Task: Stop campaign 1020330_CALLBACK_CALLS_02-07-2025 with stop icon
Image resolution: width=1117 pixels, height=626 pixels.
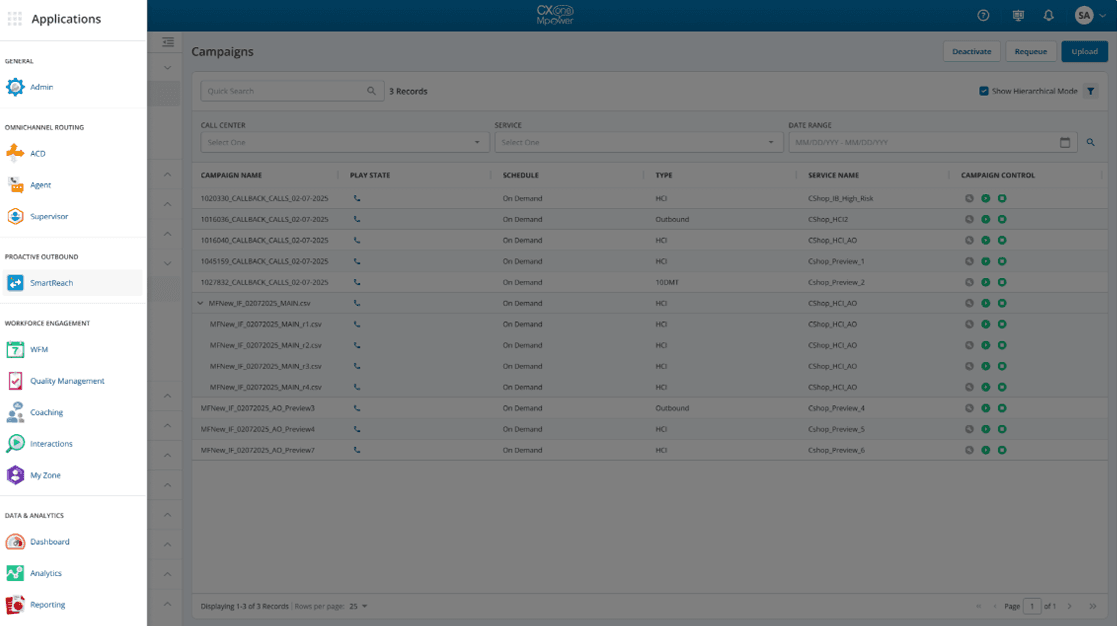Action: [1002, 199]
